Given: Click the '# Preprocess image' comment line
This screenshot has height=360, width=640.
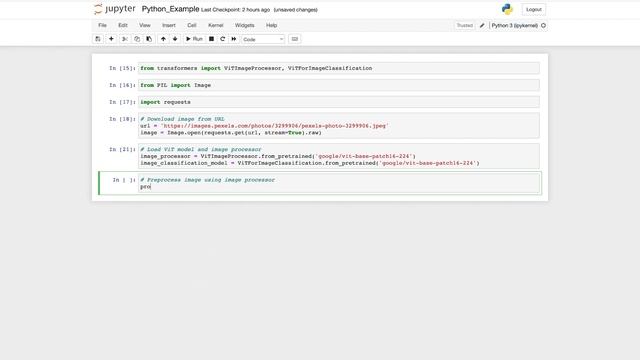Looking at the screenshot, I should (x=207, y=180).
